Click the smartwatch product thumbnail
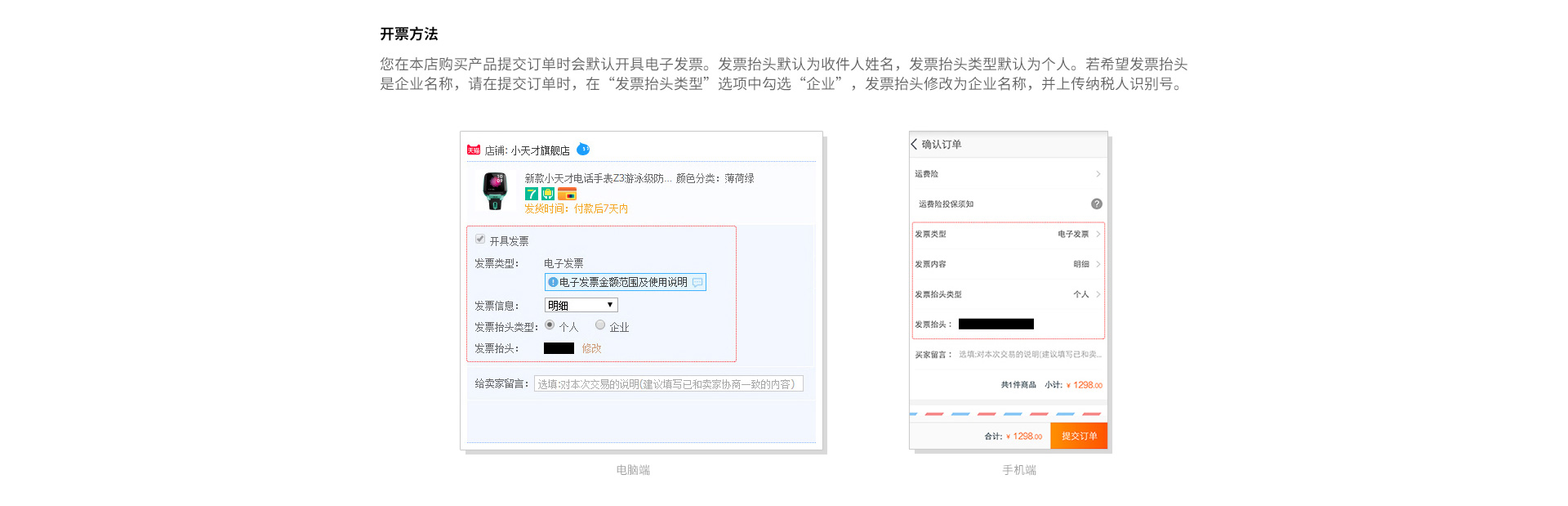The image size is (1568, 506). (495, 191)
